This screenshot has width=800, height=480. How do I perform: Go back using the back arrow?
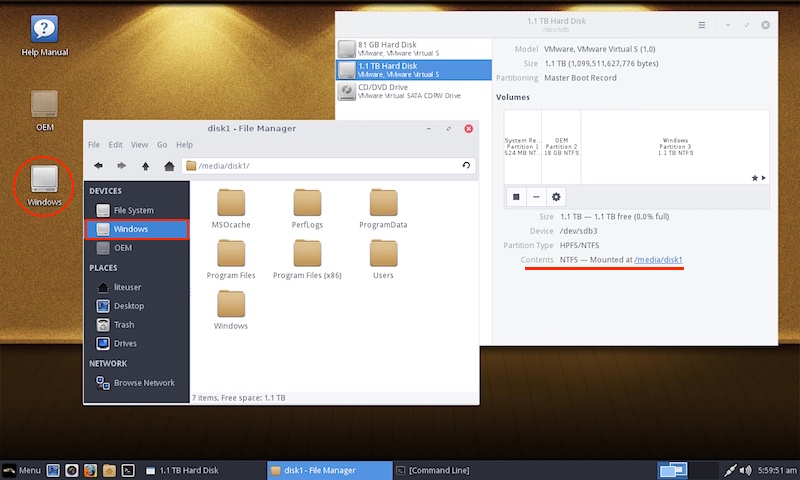(x=98, y=165)
